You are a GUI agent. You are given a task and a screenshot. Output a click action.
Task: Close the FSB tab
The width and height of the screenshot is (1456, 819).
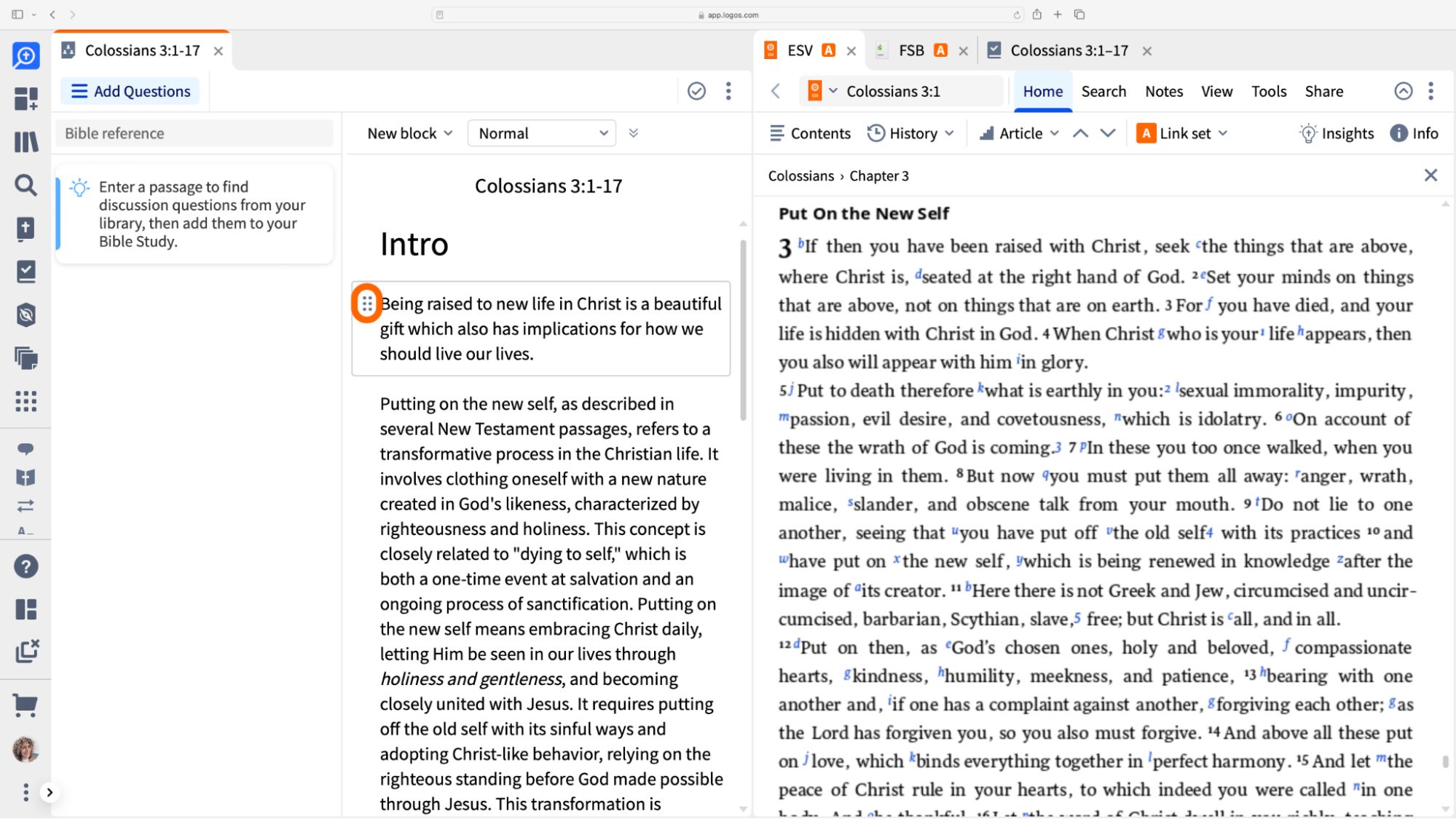click(x=963, y=51)
